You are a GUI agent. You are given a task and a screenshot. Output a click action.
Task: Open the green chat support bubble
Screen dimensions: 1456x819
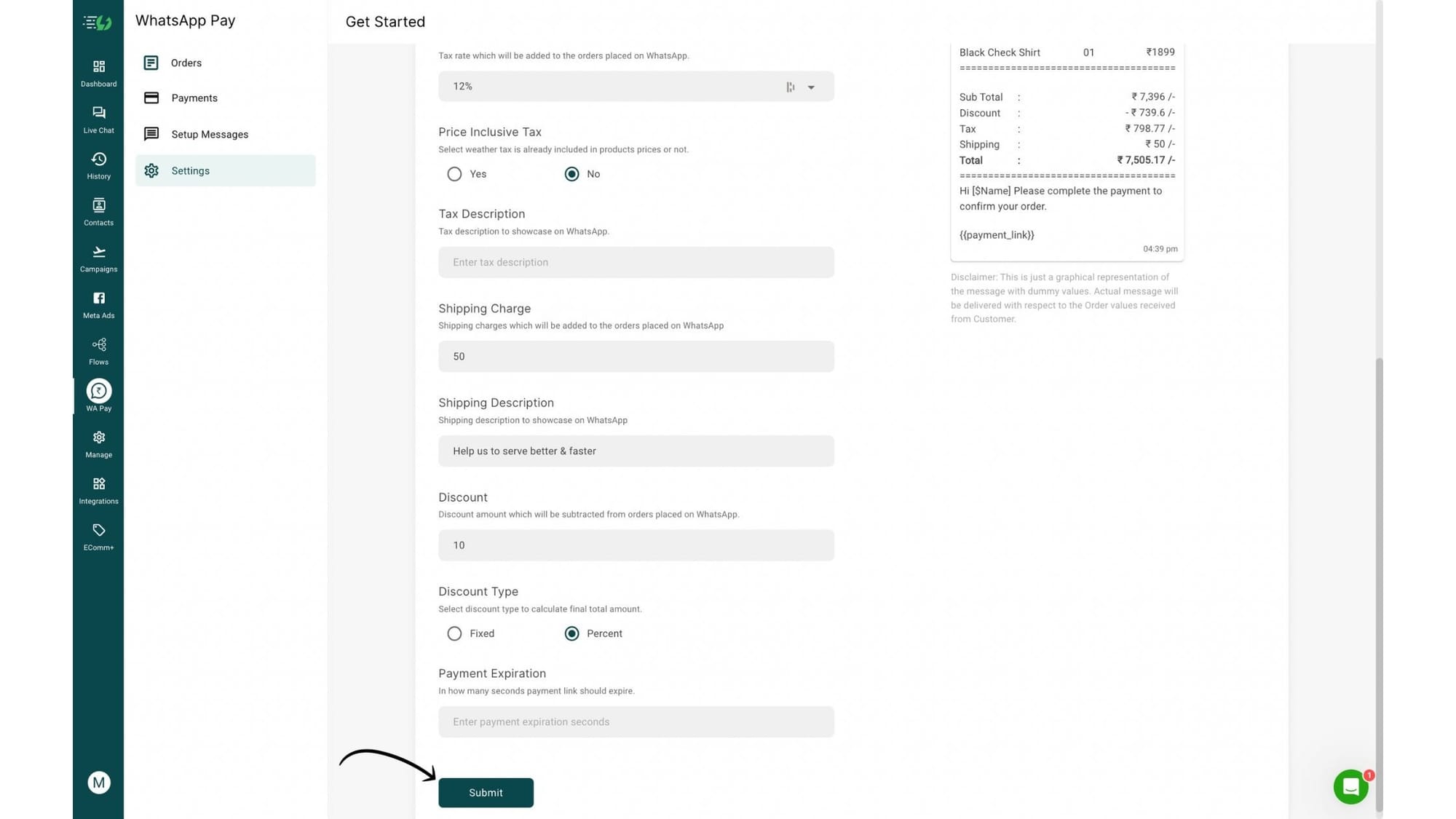[x=1350, y=787]
